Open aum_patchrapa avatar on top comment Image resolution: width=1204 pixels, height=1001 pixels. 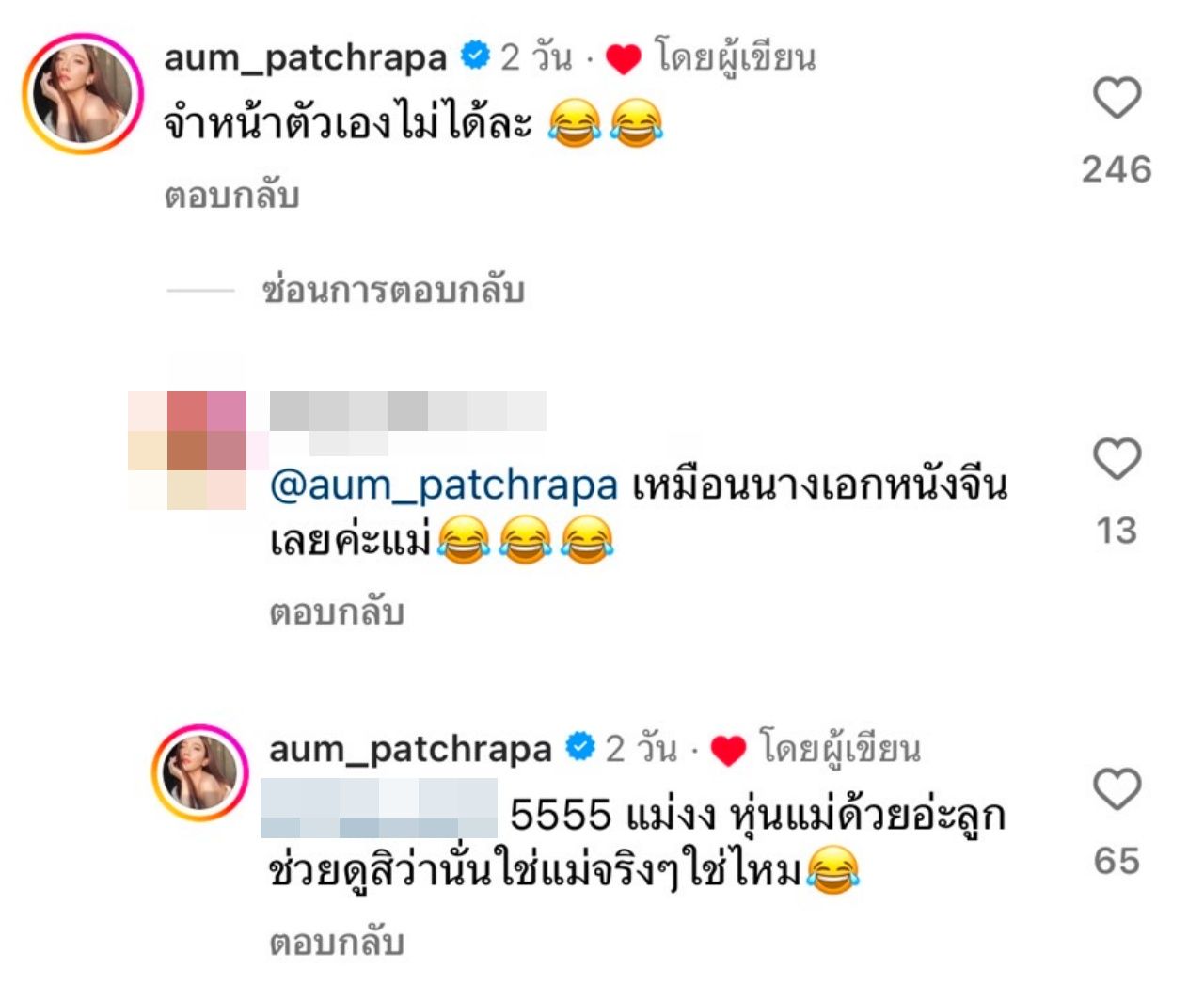point(83,93)
